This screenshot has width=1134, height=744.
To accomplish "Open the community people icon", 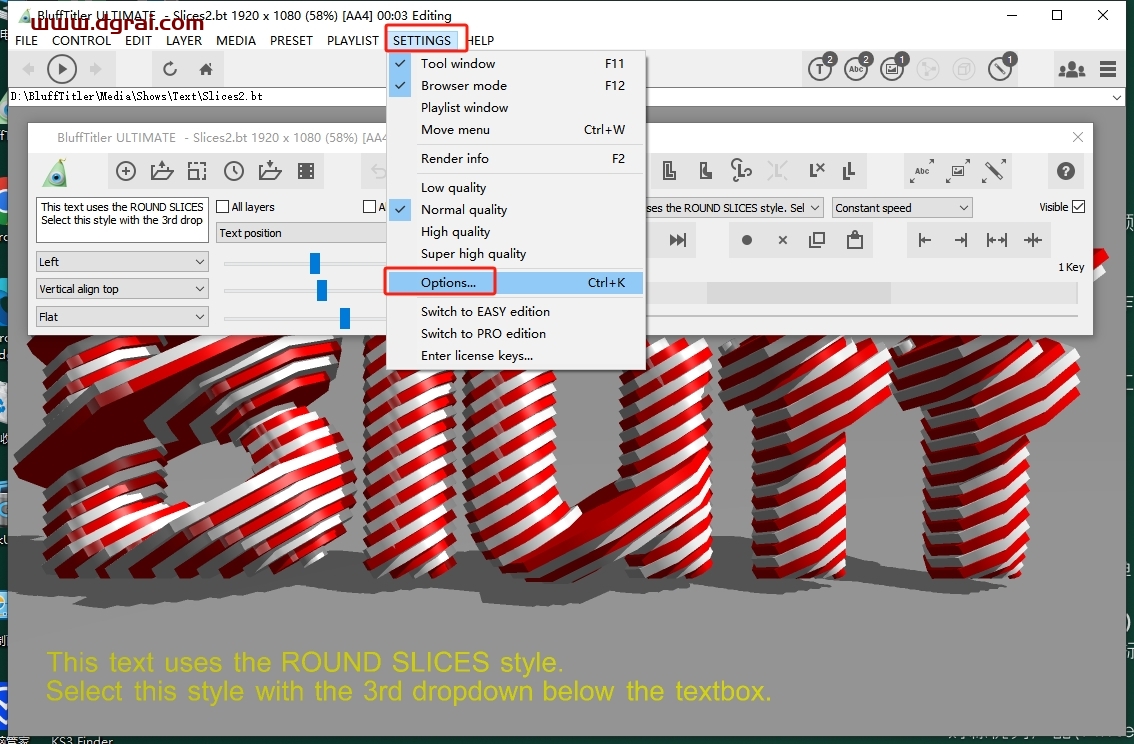I will pyautogui.click(x=1071, y=69).
